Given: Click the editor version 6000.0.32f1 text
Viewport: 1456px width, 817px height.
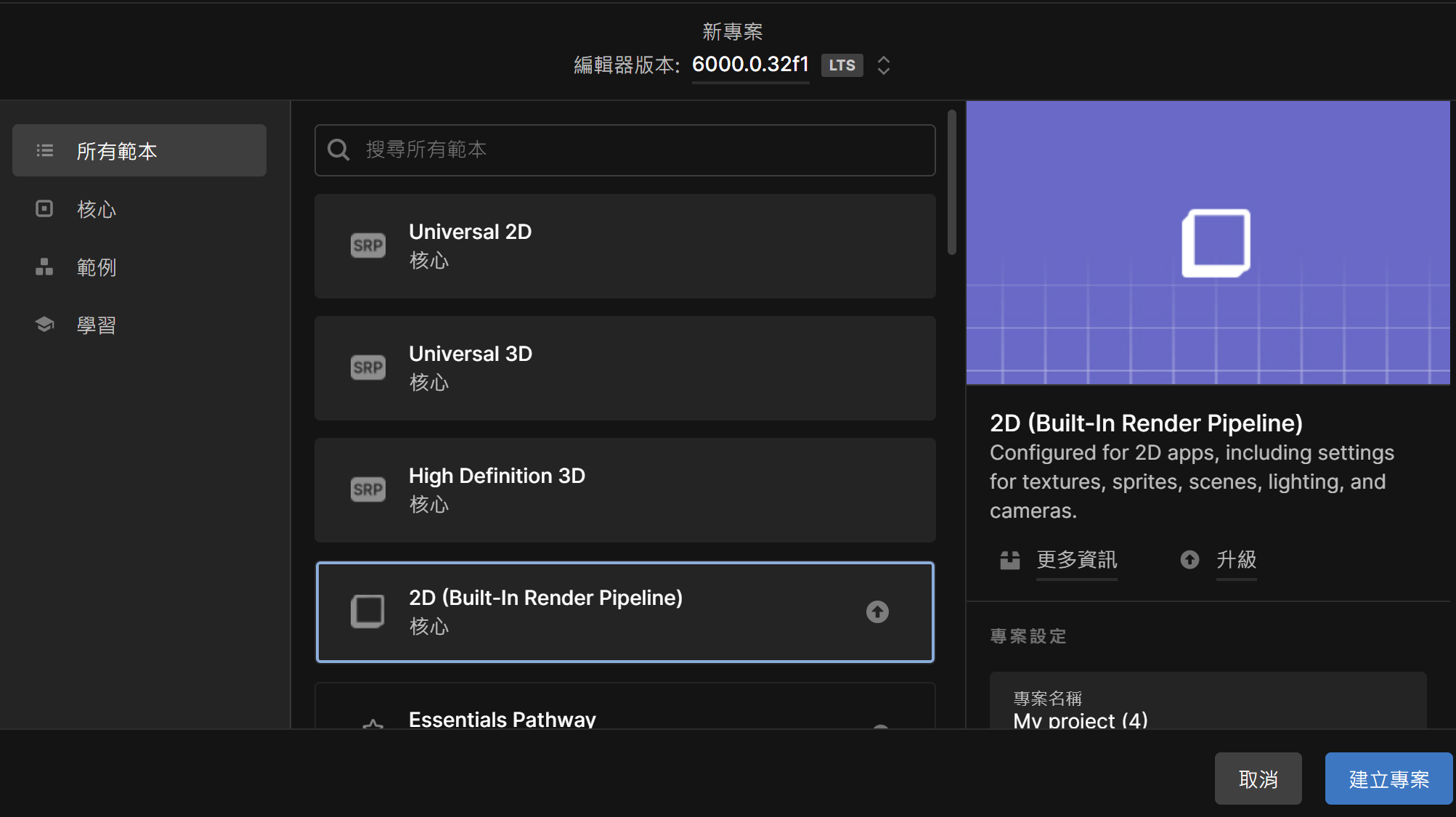Looking at the screenshot, I should point(750,65).
